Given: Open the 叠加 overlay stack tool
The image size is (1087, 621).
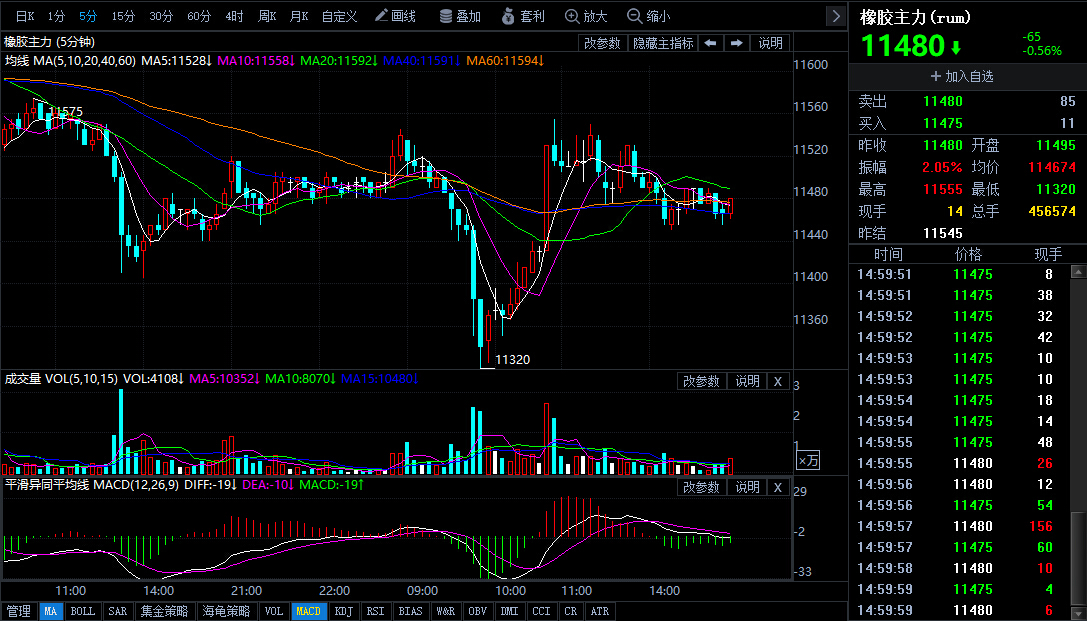Looking at the screenshot, I should (459, 16).
